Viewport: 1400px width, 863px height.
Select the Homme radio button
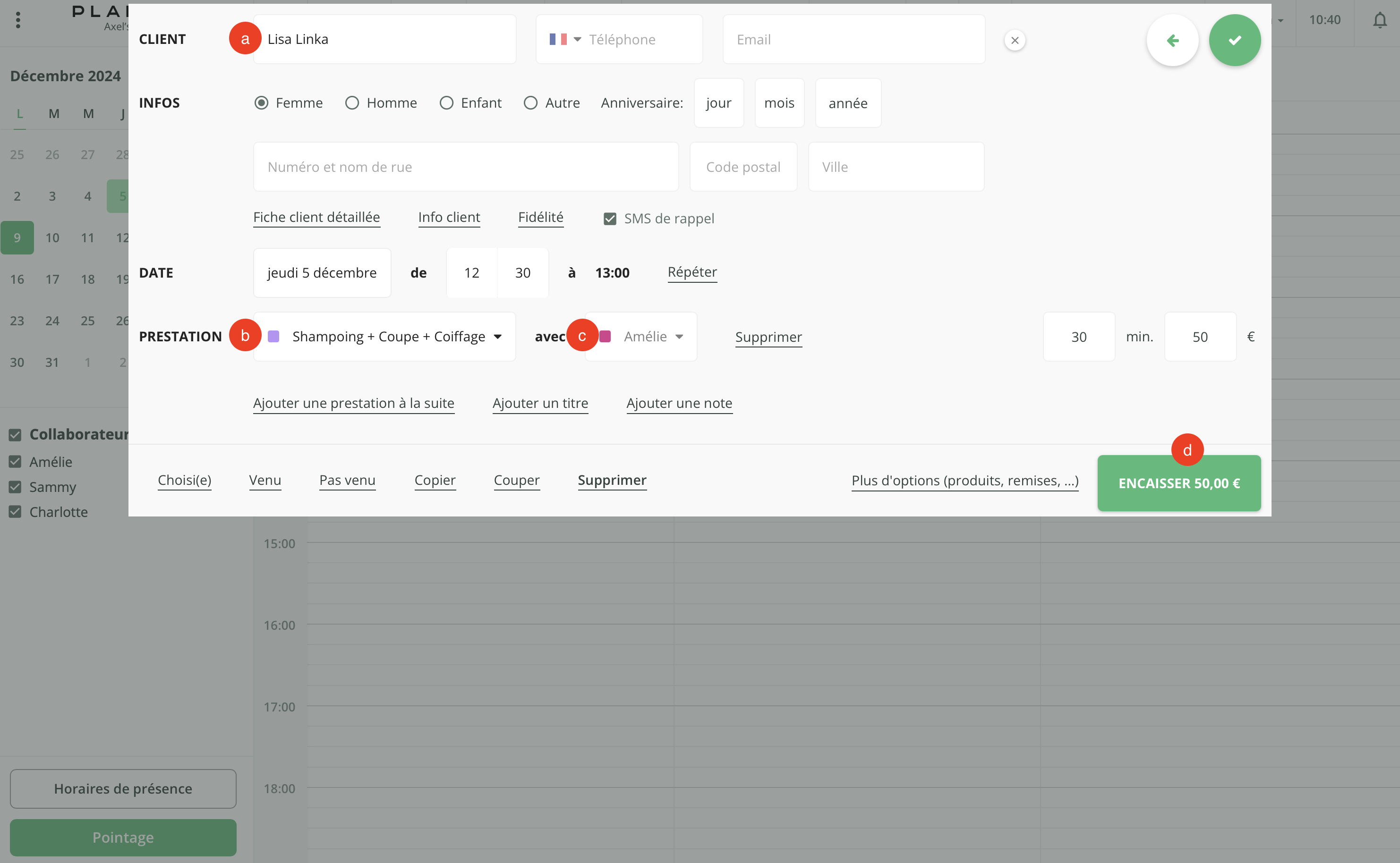pyautogui.click(x=352, y=103)
